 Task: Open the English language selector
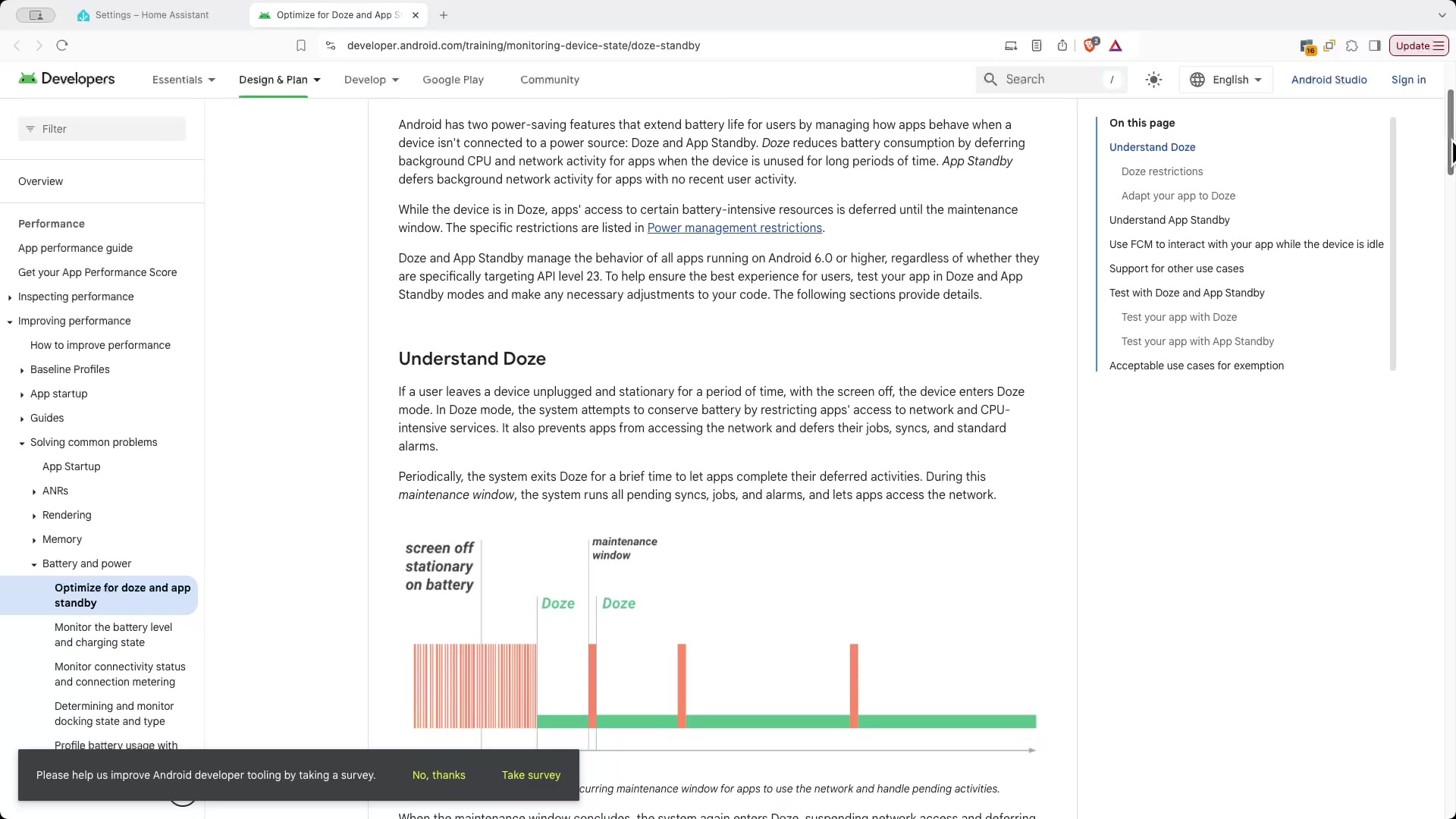point(1225,79)
